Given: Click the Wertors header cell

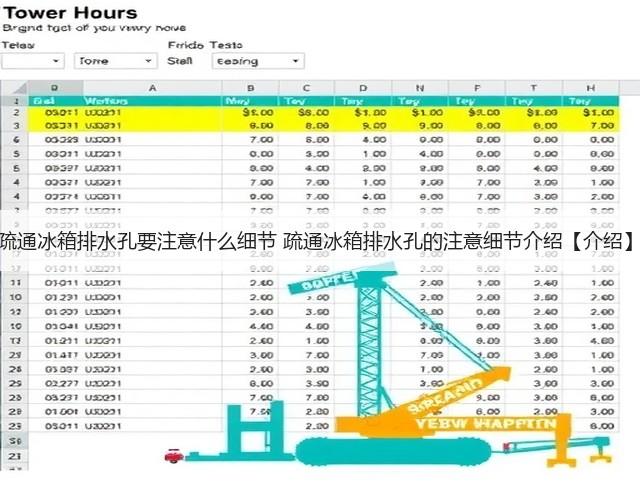Looking at the screenshot, I should (x=106, y=101).
